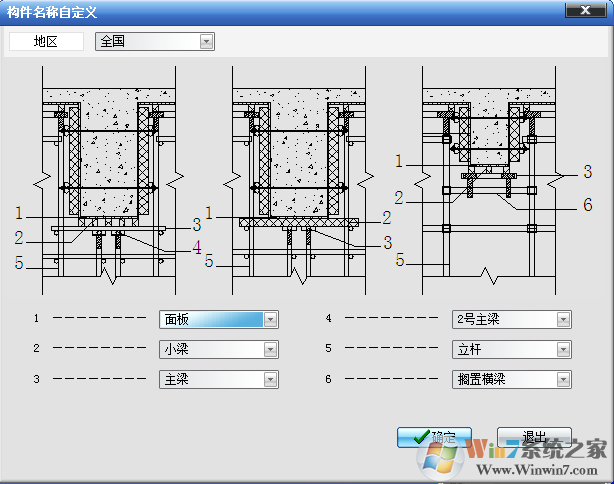Click the 地区 label box

click(46, 42)
